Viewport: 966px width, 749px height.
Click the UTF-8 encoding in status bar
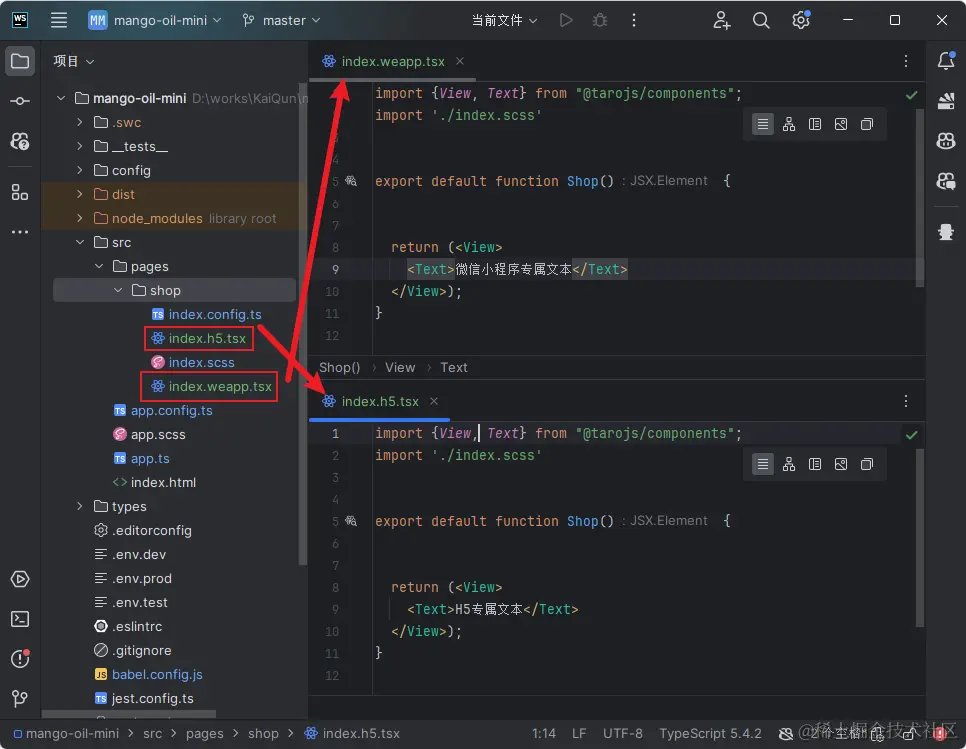[623, 733]
